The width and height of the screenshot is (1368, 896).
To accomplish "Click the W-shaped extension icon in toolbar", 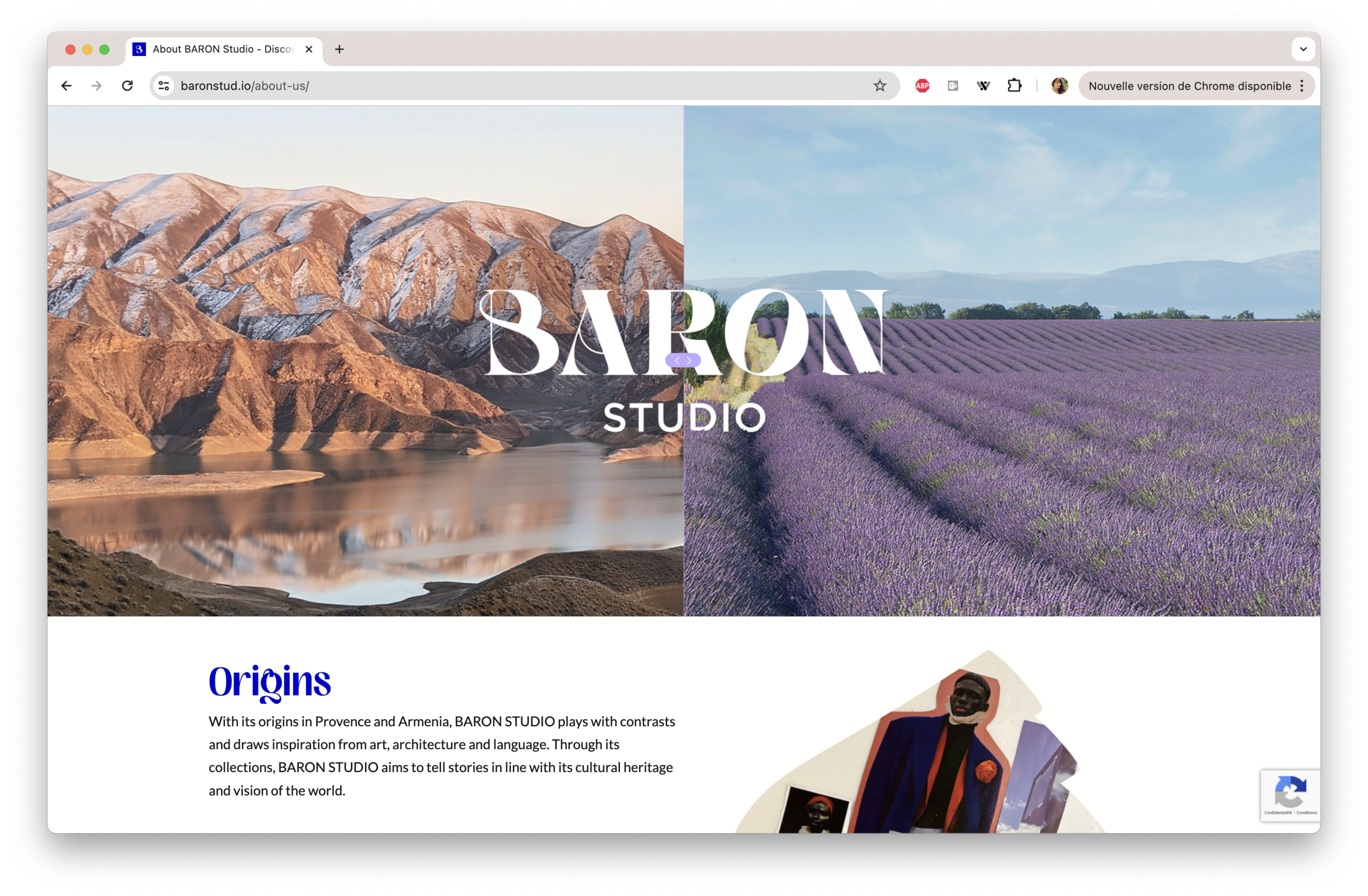I will click(x=984, y=85).
